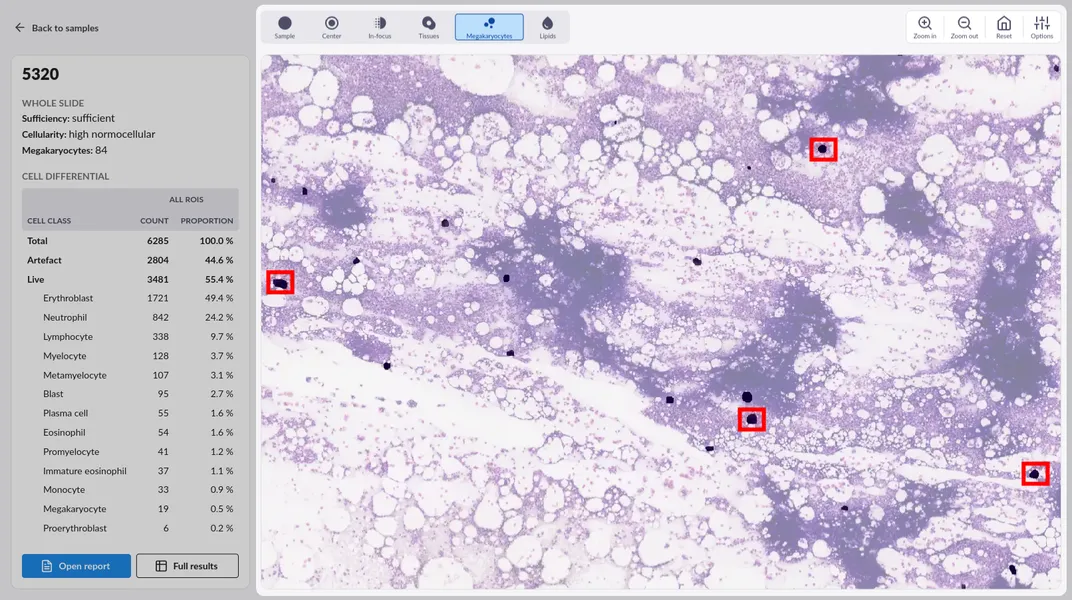Select the Erythroblast row
The image size is (1072, 600).
tap(130, 298)
